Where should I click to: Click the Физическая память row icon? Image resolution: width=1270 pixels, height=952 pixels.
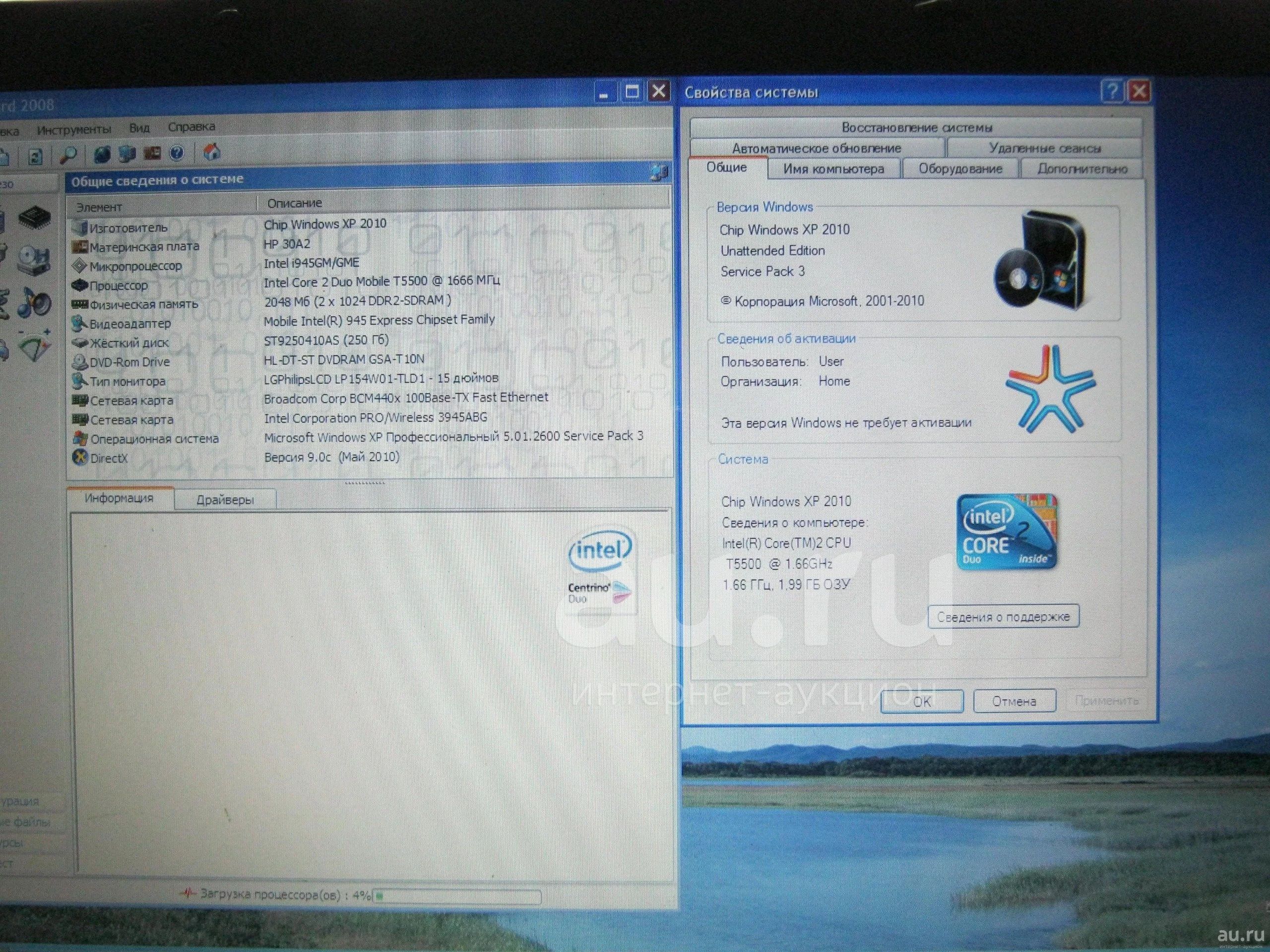79,304
